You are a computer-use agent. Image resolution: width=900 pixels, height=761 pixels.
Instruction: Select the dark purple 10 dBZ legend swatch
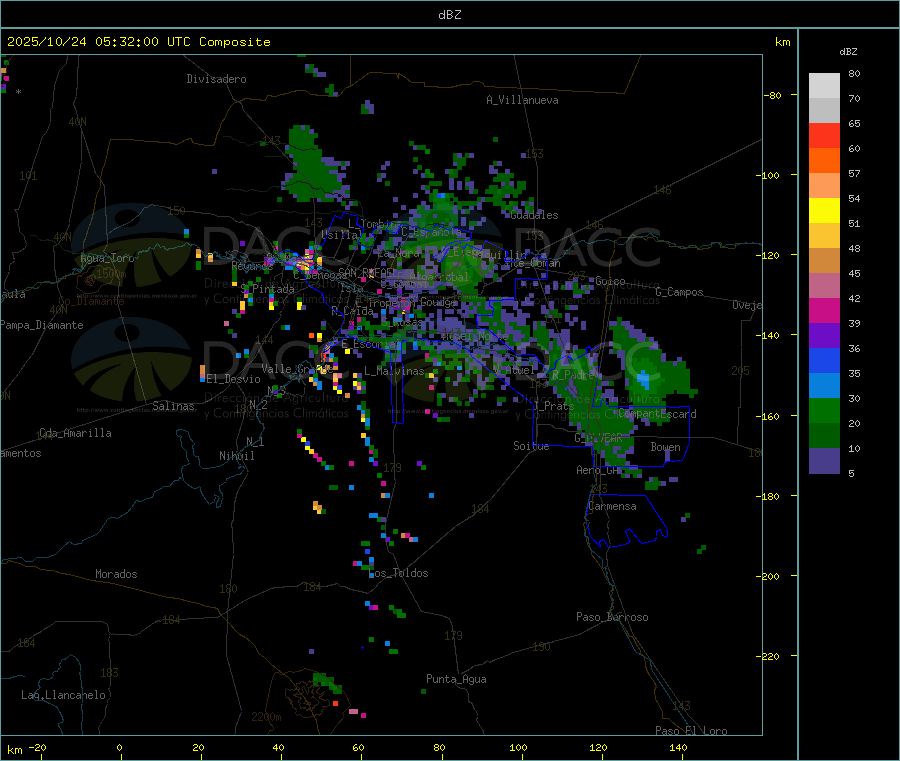(824, 461)
